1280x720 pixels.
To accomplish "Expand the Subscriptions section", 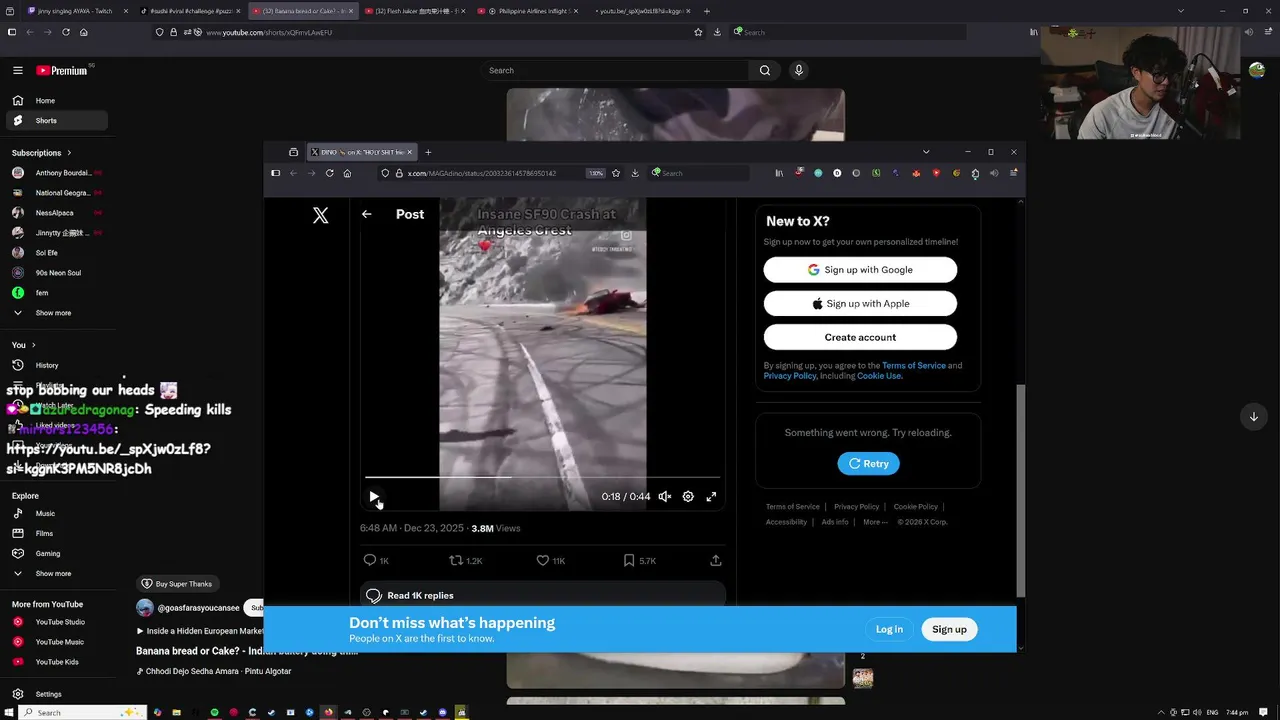I will [x=42, y=153].
